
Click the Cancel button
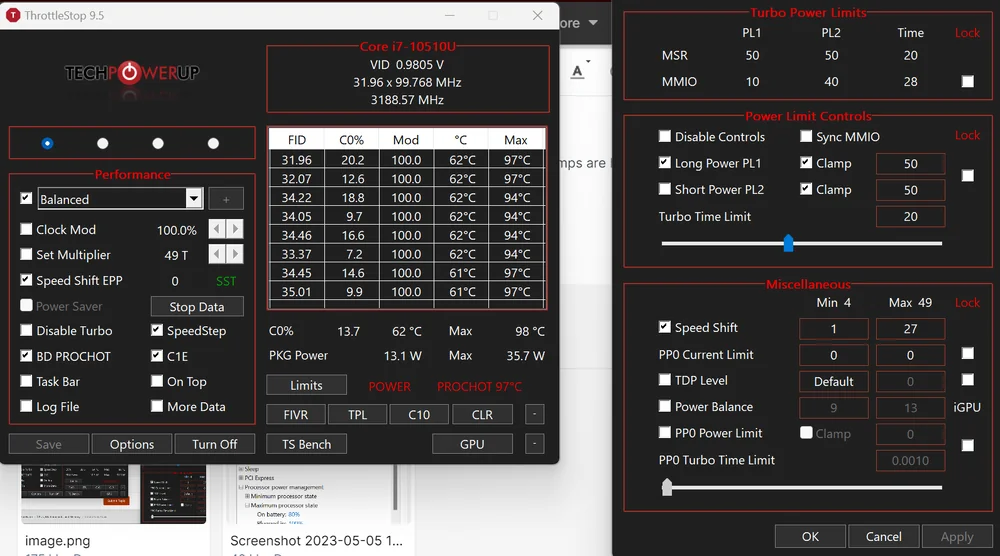(x=884, y=536)
